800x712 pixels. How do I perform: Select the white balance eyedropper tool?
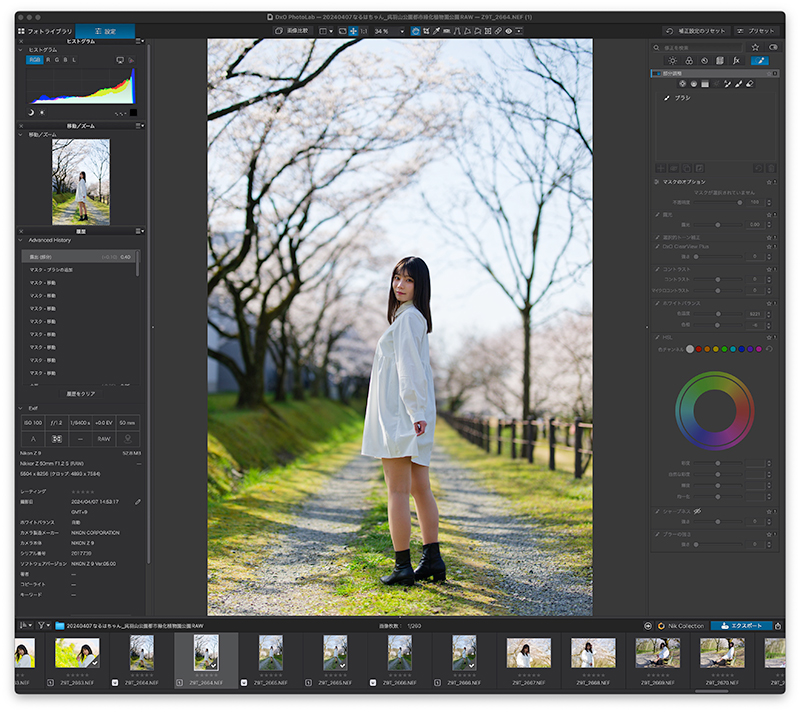click(436, 31)
